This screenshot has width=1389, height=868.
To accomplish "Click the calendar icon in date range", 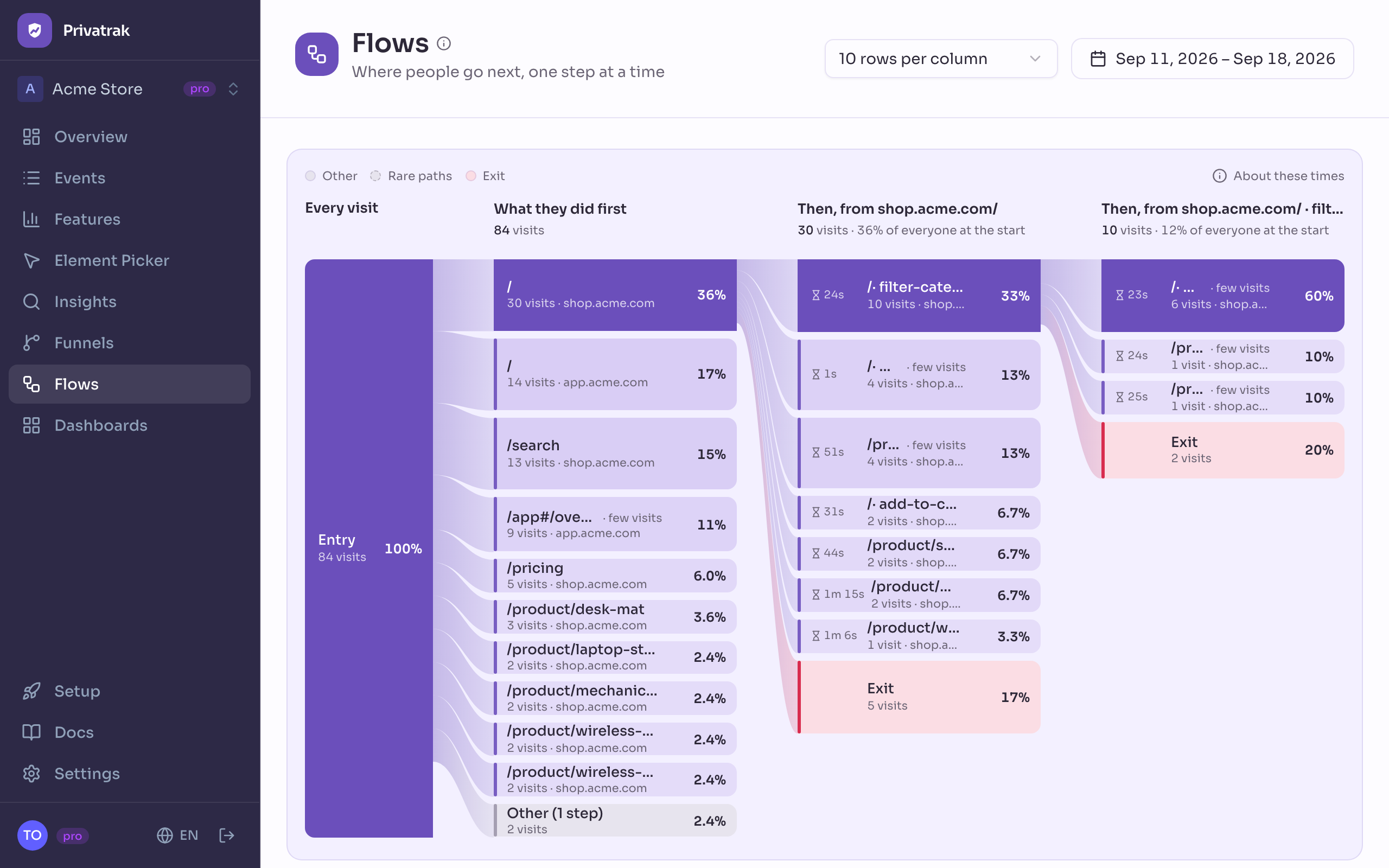I will [x=1098, y=59].
